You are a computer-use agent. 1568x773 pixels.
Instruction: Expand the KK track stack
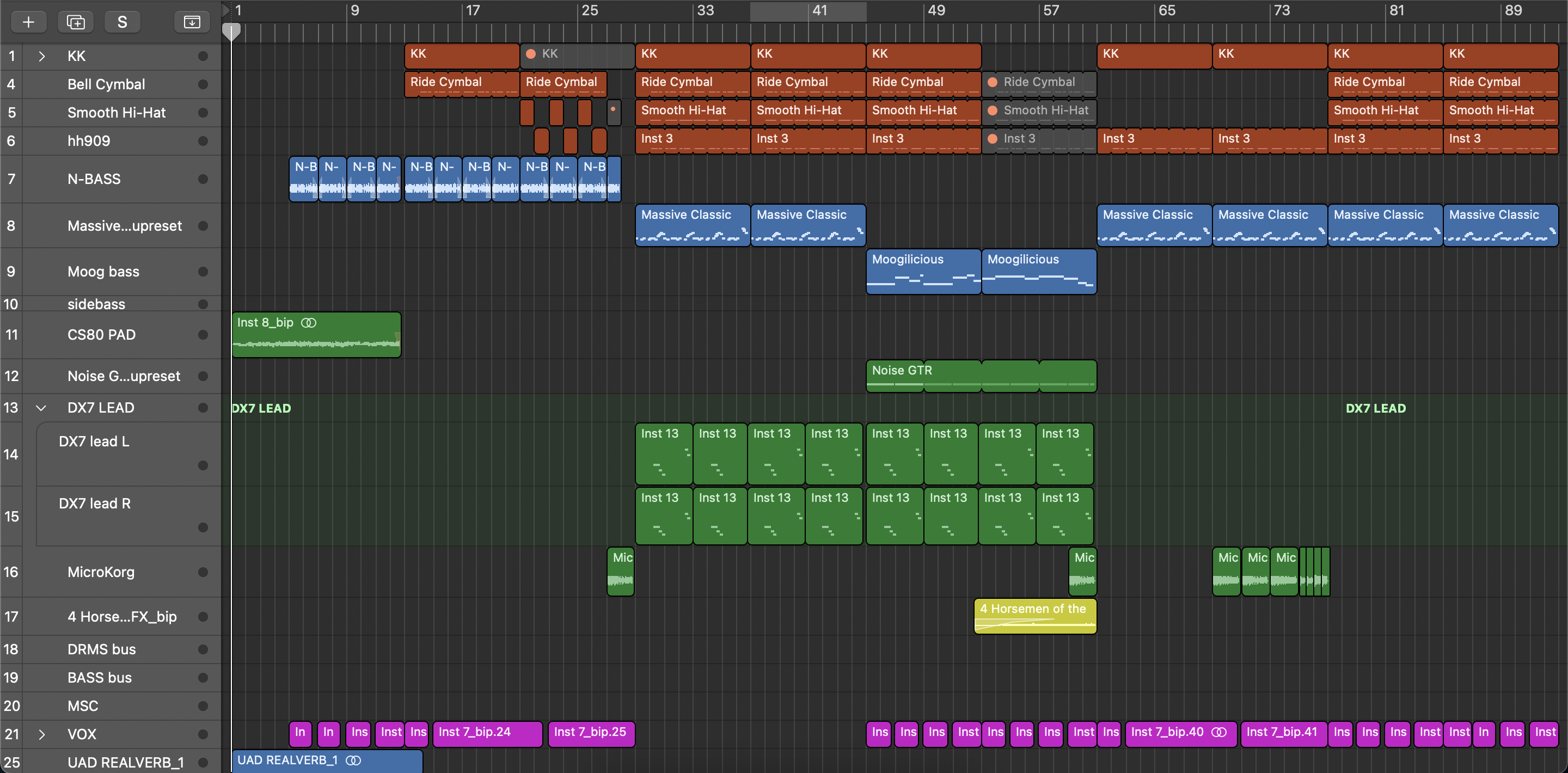41,56
